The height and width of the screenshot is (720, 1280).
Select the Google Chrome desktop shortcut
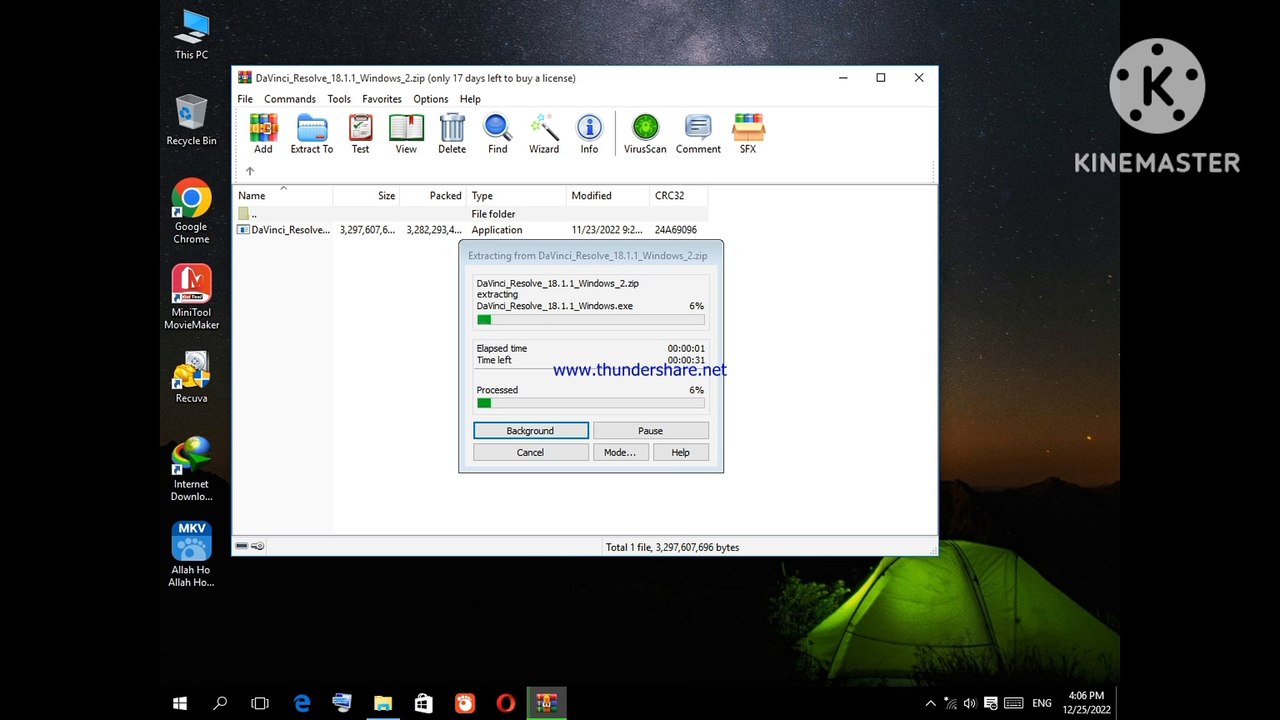(191, 212)
